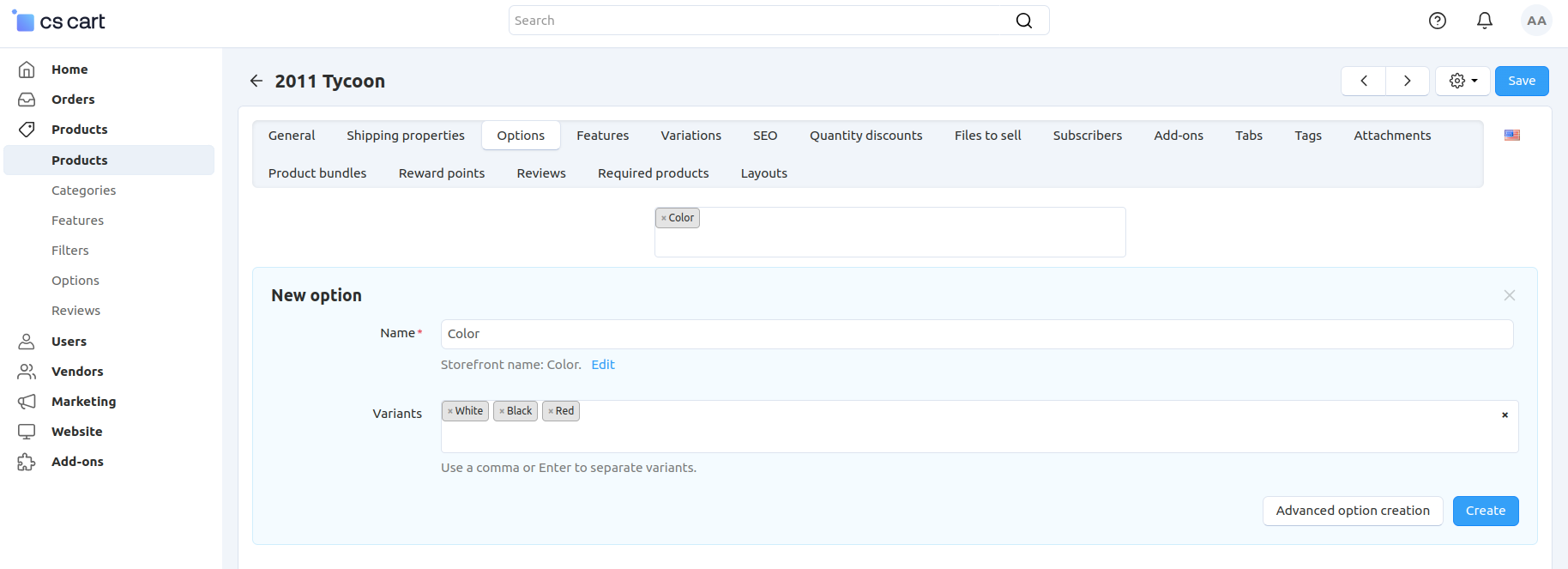
Task: Open the Product bundles tab
Action: pyautogui.click(x=317, y=173)
